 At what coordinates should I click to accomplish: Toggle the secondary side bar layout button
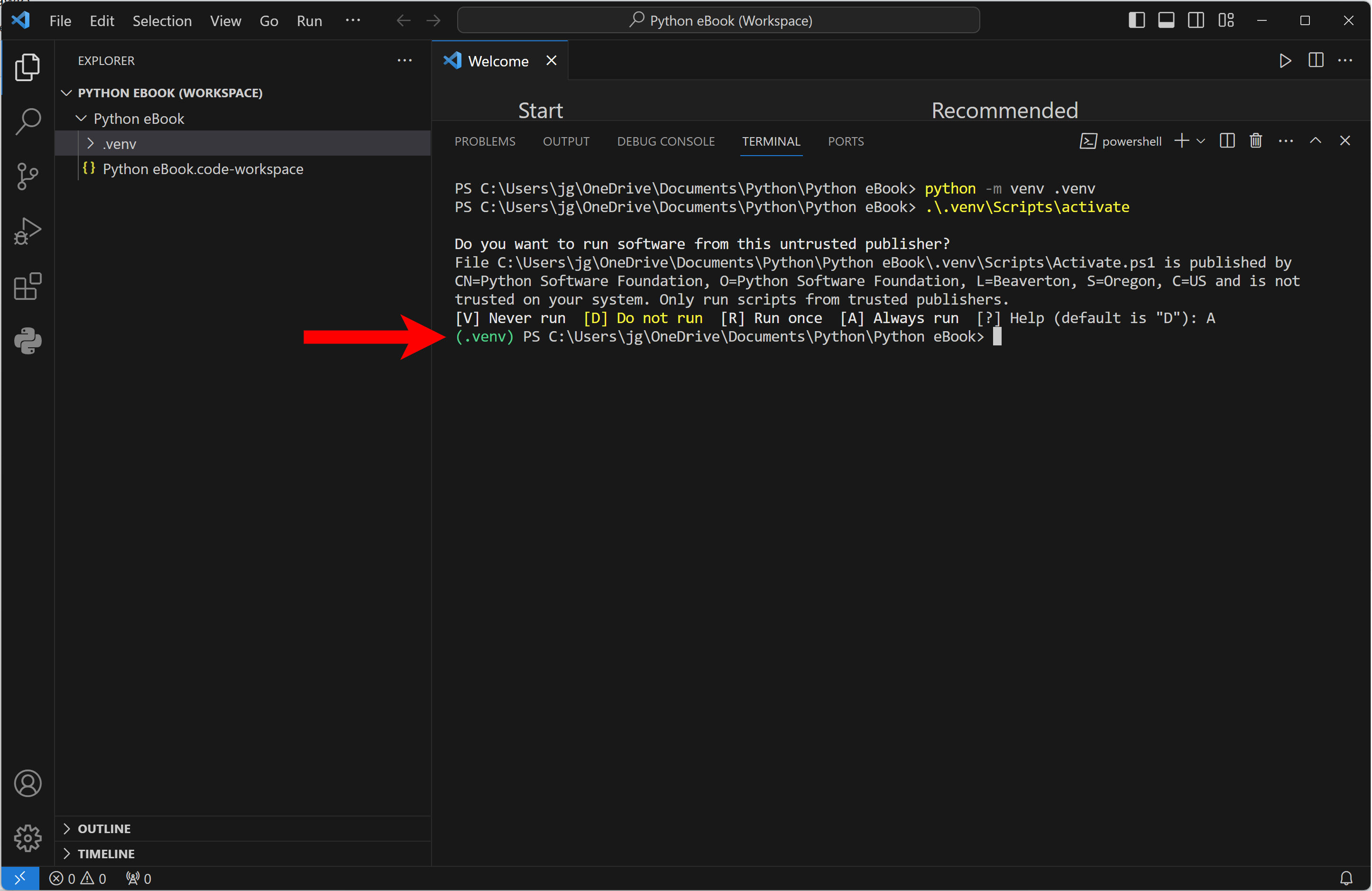tap(1196, 20)
